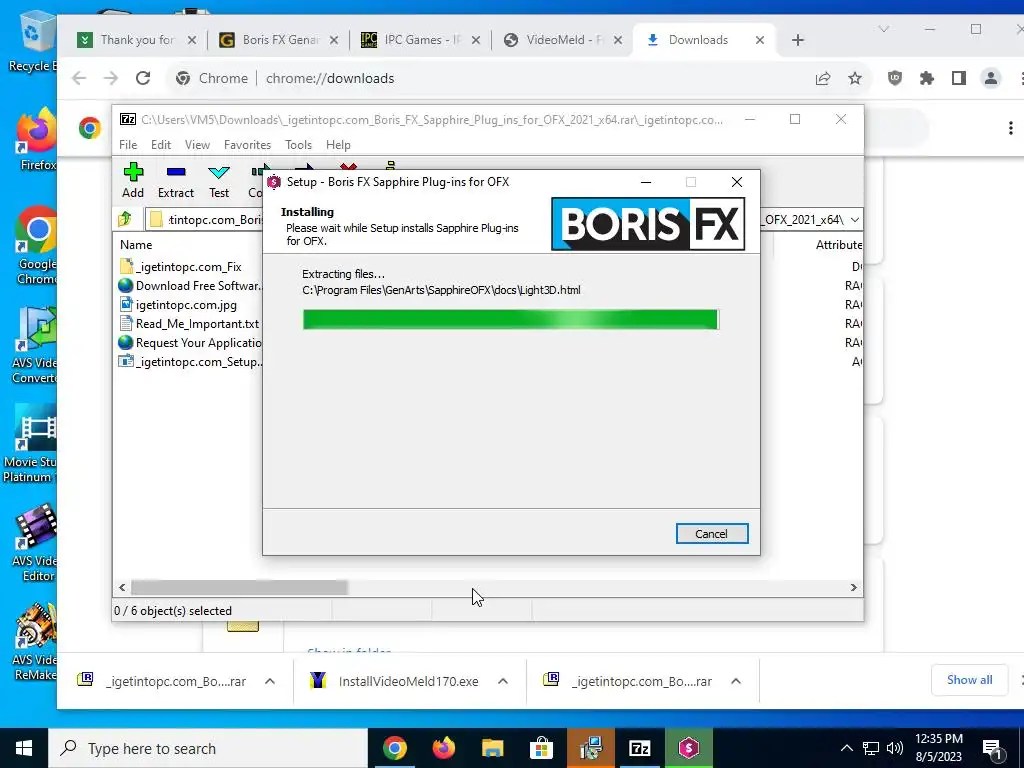The width and height of the screenshot is (1024, 768).
Task: Cancel the Boris FX Sapphire installation
Action: click(x=712, y=534)
